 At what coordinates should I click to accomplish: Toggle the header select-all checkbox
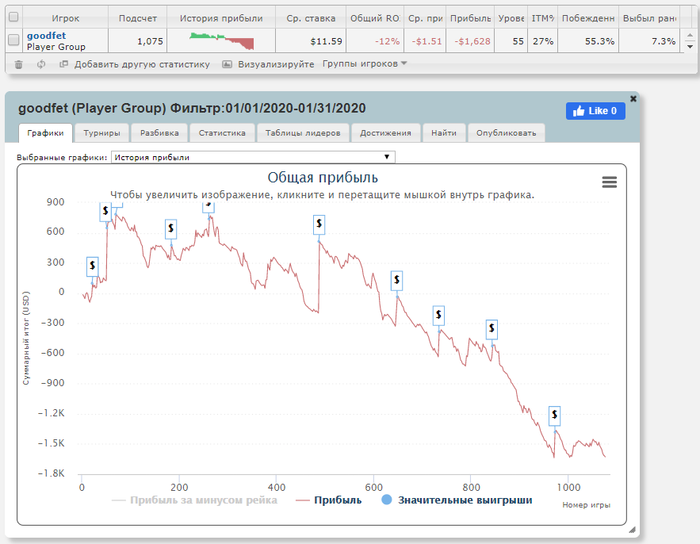coord(13,17)
